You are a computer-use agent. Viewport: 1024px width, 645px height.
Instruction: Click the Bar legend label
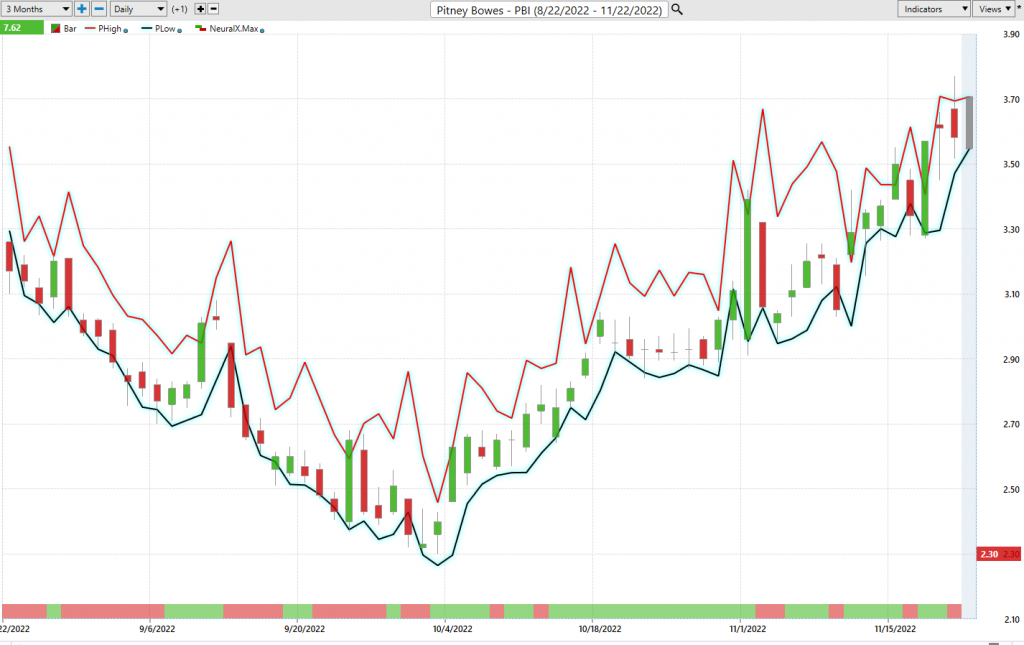(x=70, y=29)
